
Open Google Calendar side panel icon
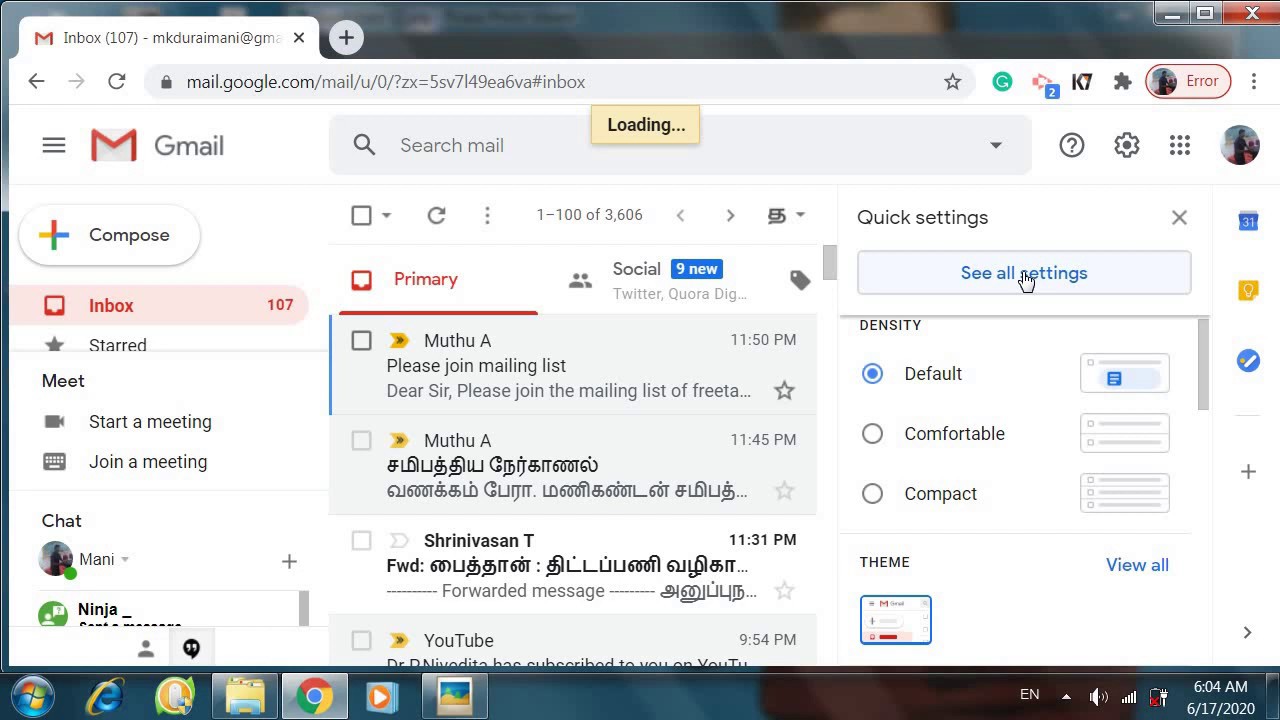click(1248, 221)
